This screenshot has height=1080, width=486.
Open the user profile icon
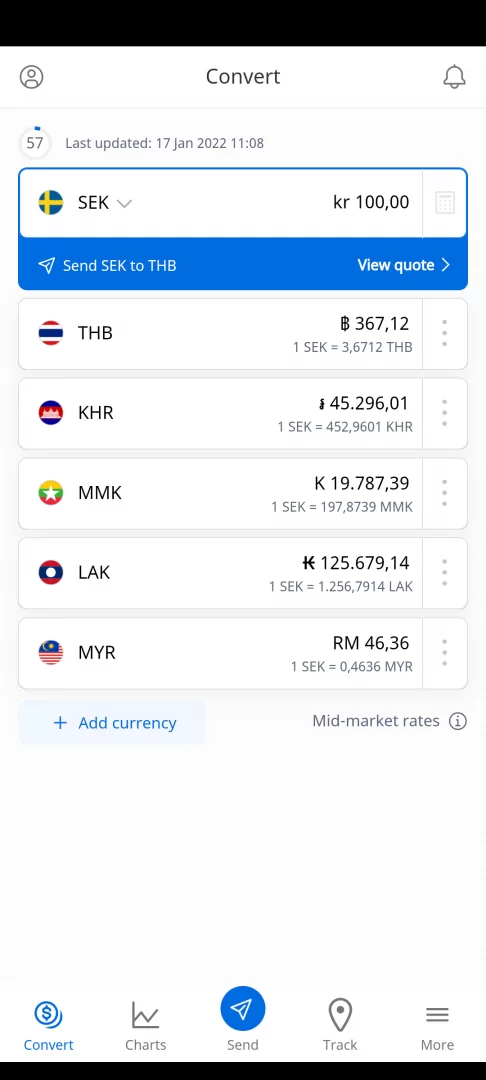coord(31,76)
